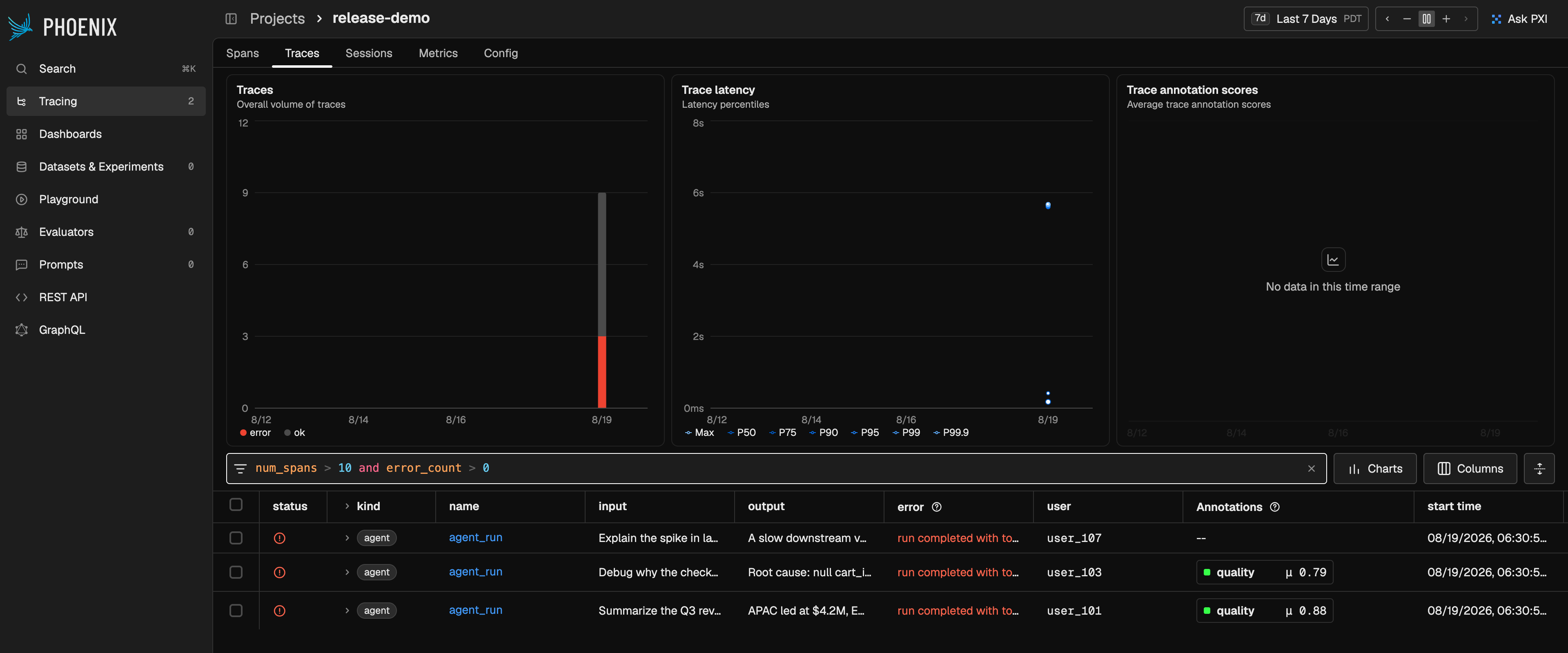The image size is (1568, 653).
Task: Toggle the error legend swatch in Traces chart
Action: pyautogui.click(x=243, y=433)
